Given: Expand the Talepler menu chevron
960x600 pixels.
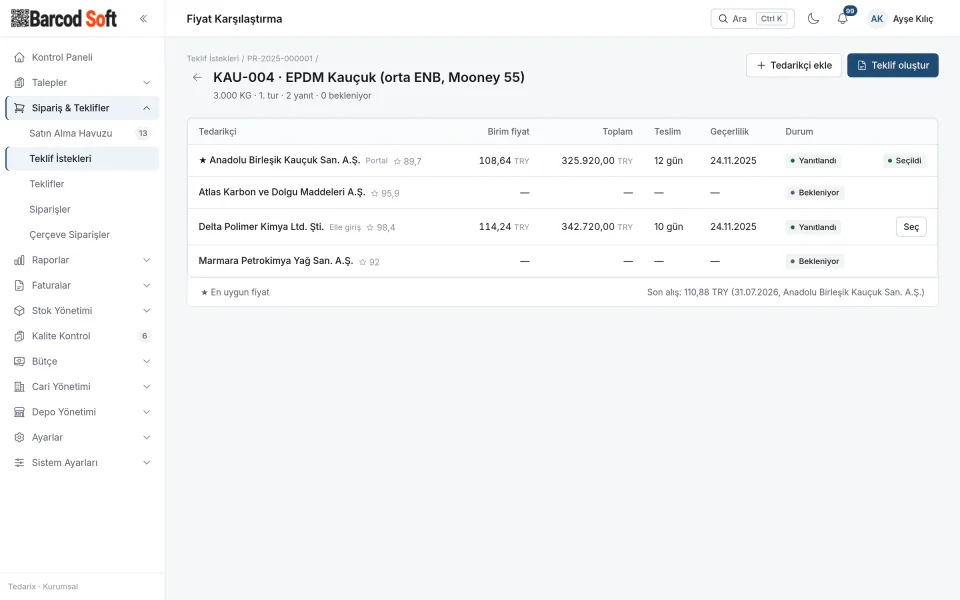Looking at the screenshot, I should [x=146, y=83].
